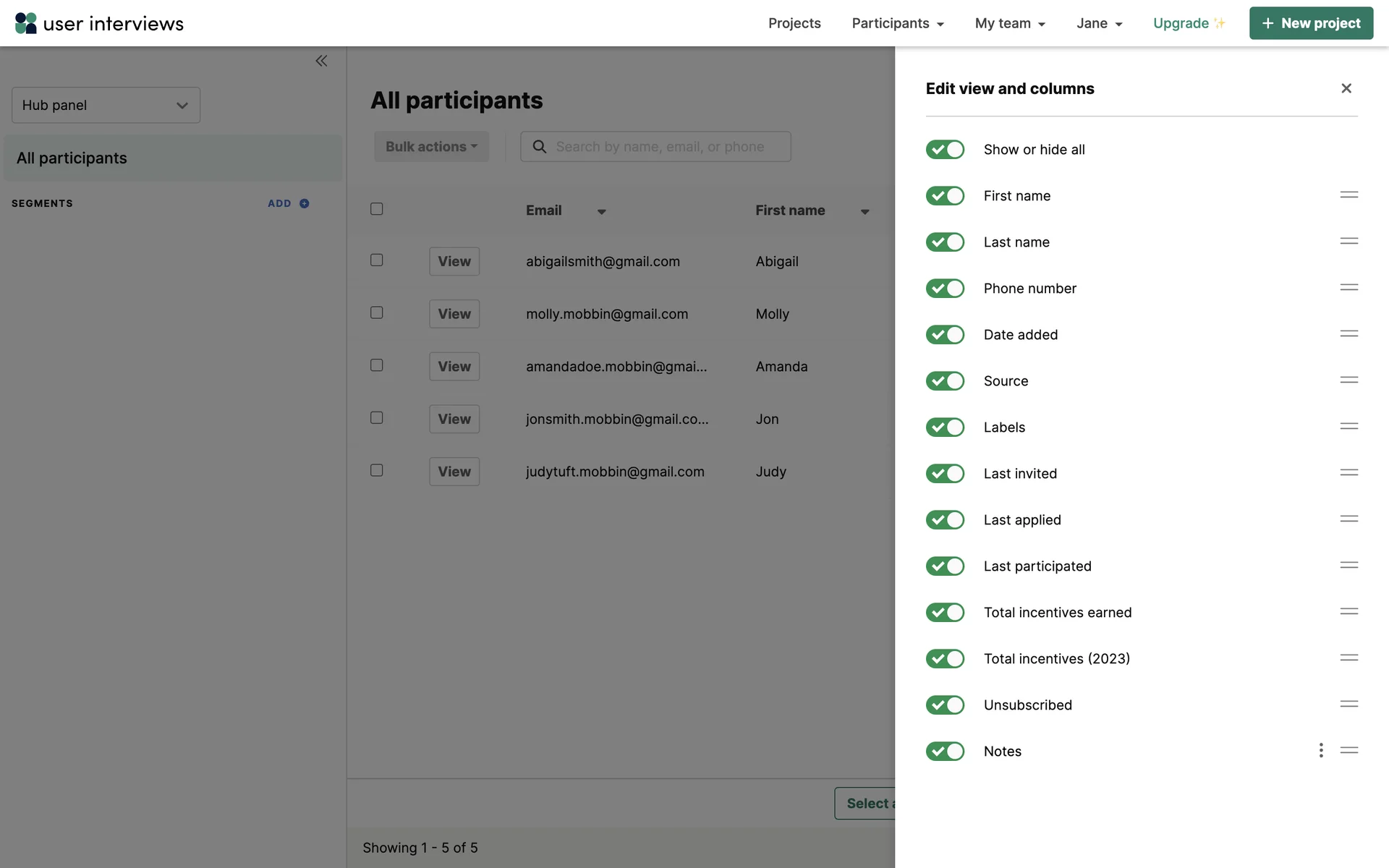
Task: Click the drag handle for Source column
Action: pyautogui.click(x=1348, y=380)
